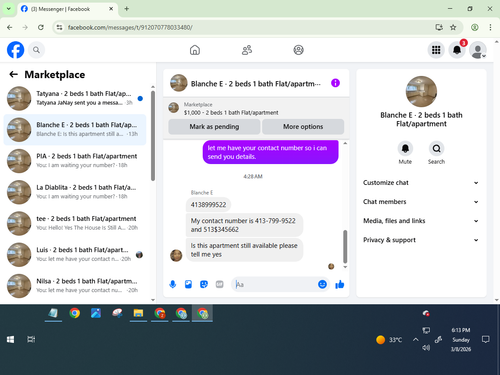Click the conversation list scrollbar
This screenshot has width=500, height=375.
click(x=153, y=136)
